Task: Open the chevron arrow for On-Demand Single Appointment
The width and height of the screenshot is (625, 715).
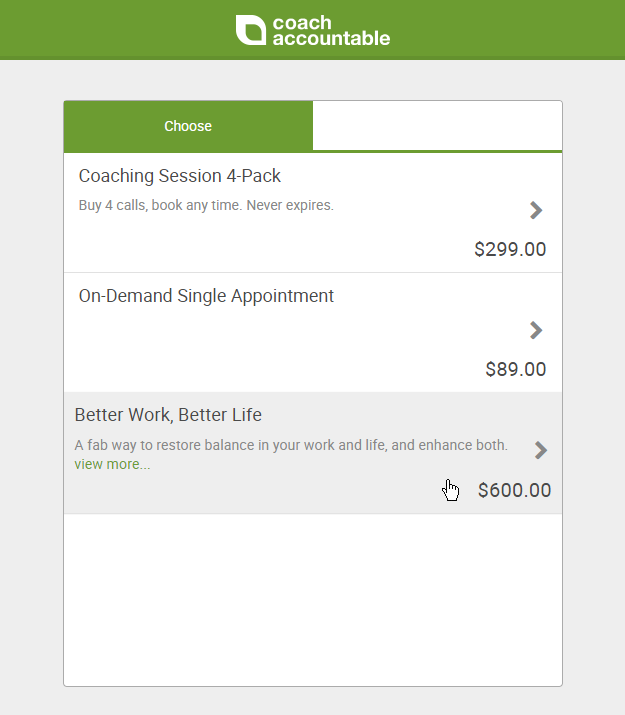Action: coord(536,331)
